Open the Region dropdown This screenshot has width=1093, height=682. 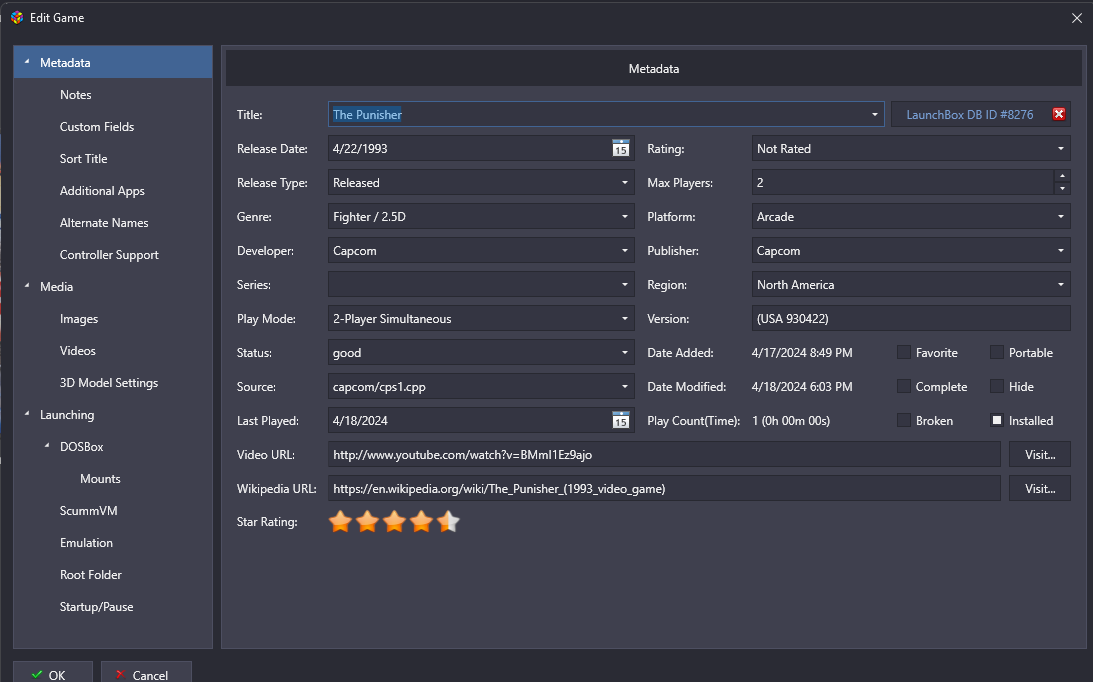(1060, 285)
